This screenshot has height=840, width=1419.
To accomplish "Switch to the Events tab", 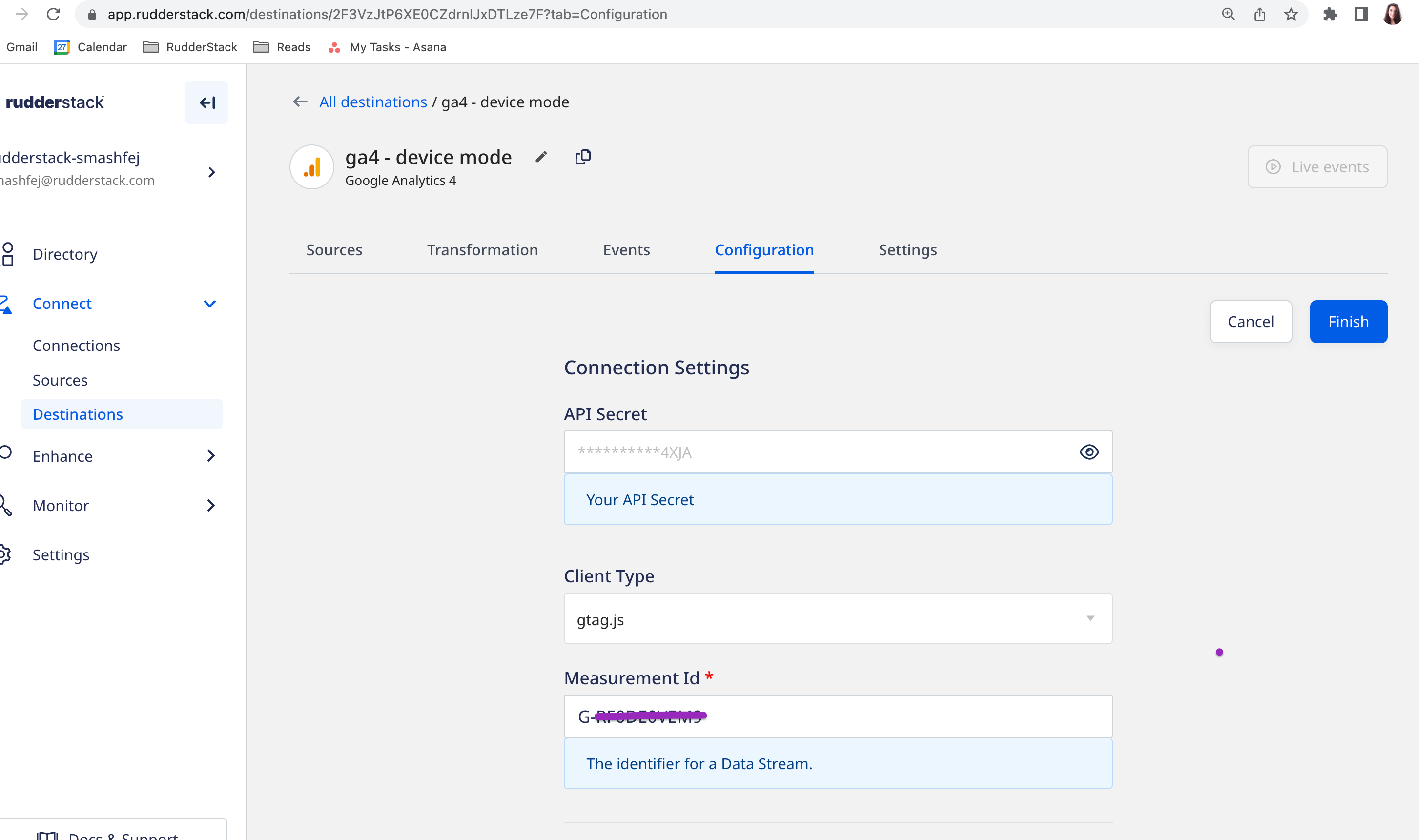I will 626,249.
